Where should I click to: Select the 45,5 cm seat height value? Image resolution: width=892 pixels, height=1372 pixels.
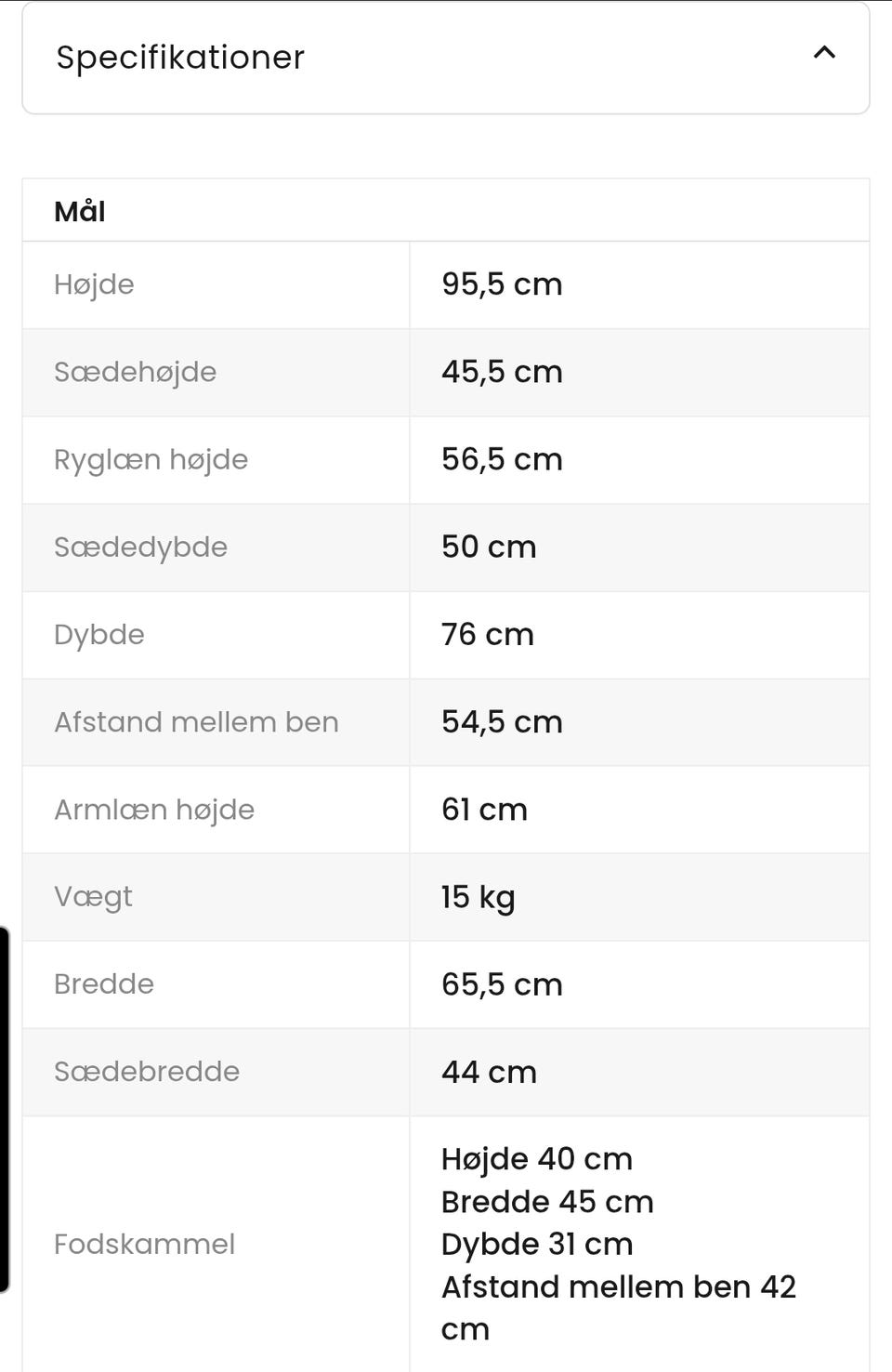[x=502, y=372]
